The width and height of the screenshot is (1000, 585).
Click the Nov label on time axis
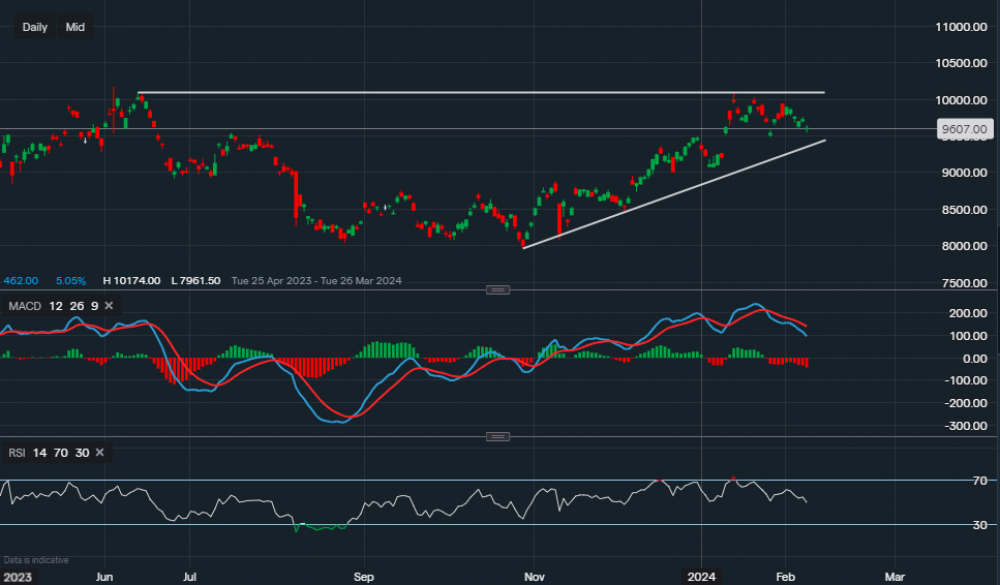[533, 576]
